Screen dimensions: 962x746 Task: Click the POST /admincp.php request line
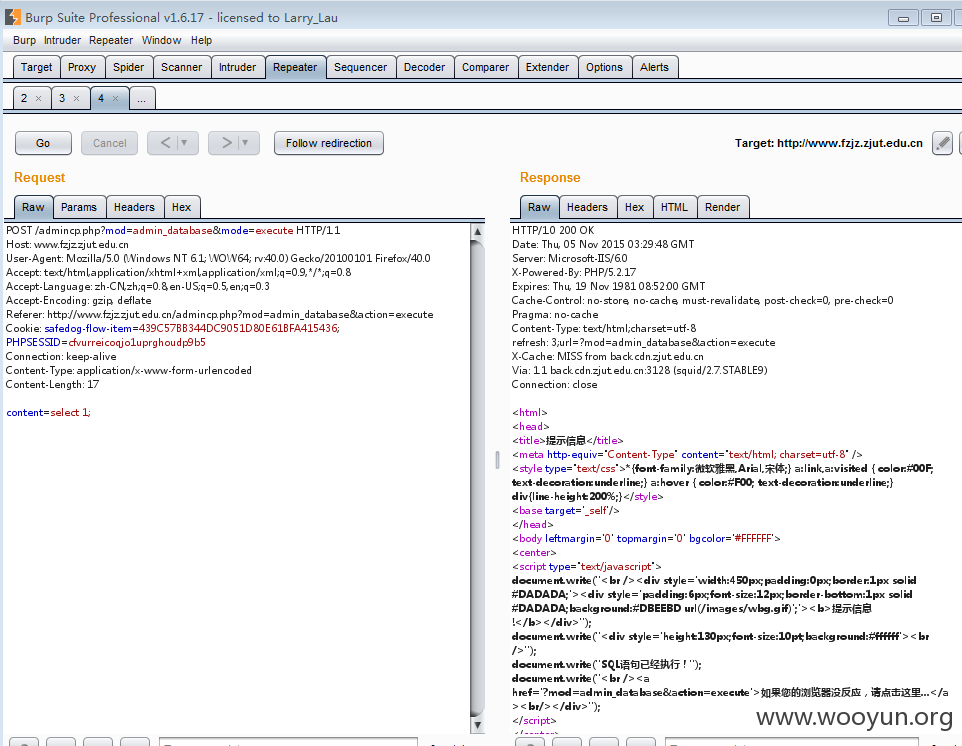[x=173, y=231]
